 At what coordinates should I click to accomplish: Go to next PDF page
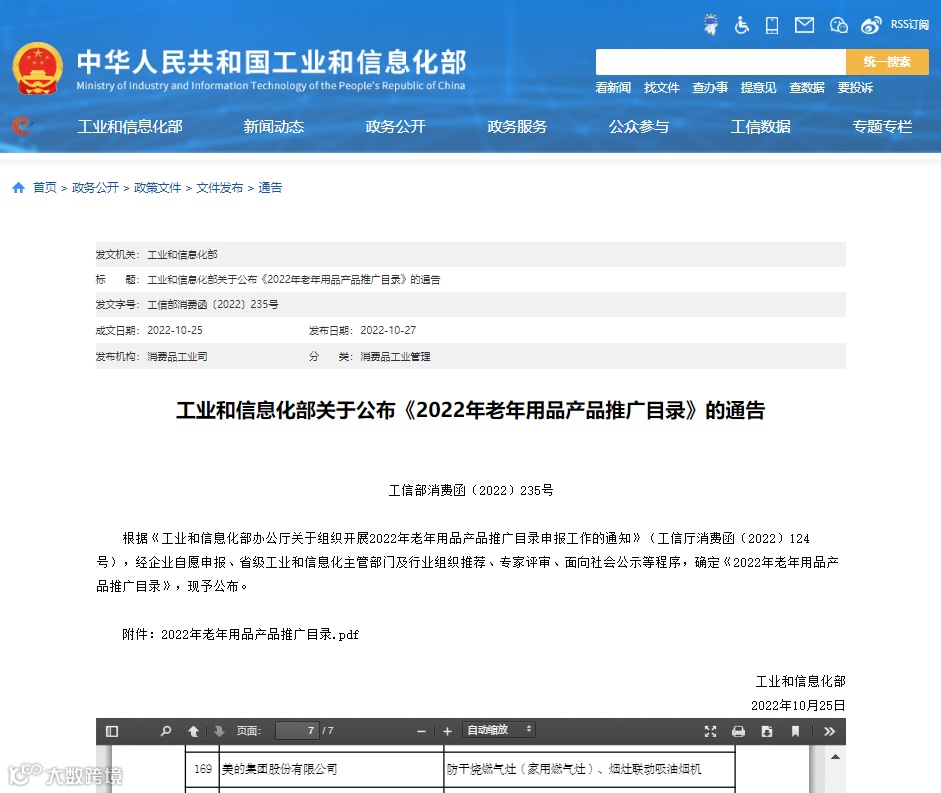pos(219,731)
